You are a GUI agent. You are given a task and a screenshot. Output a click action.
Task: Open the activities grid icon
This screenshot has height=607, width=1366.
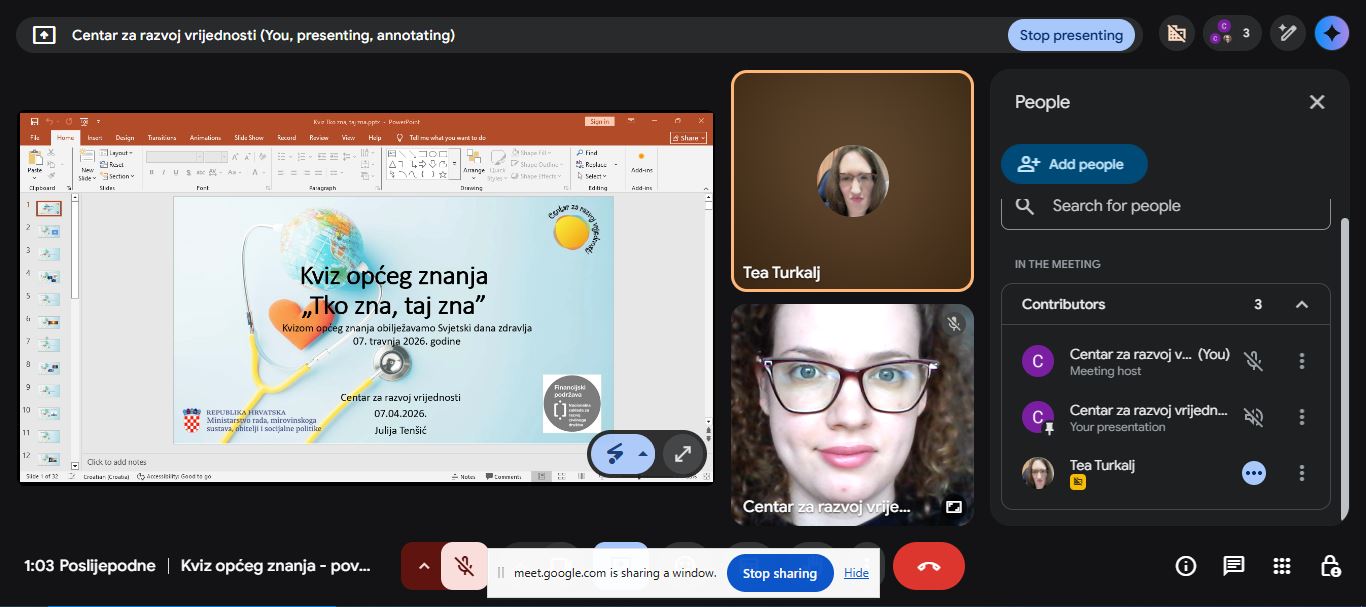pos(1282,566)
